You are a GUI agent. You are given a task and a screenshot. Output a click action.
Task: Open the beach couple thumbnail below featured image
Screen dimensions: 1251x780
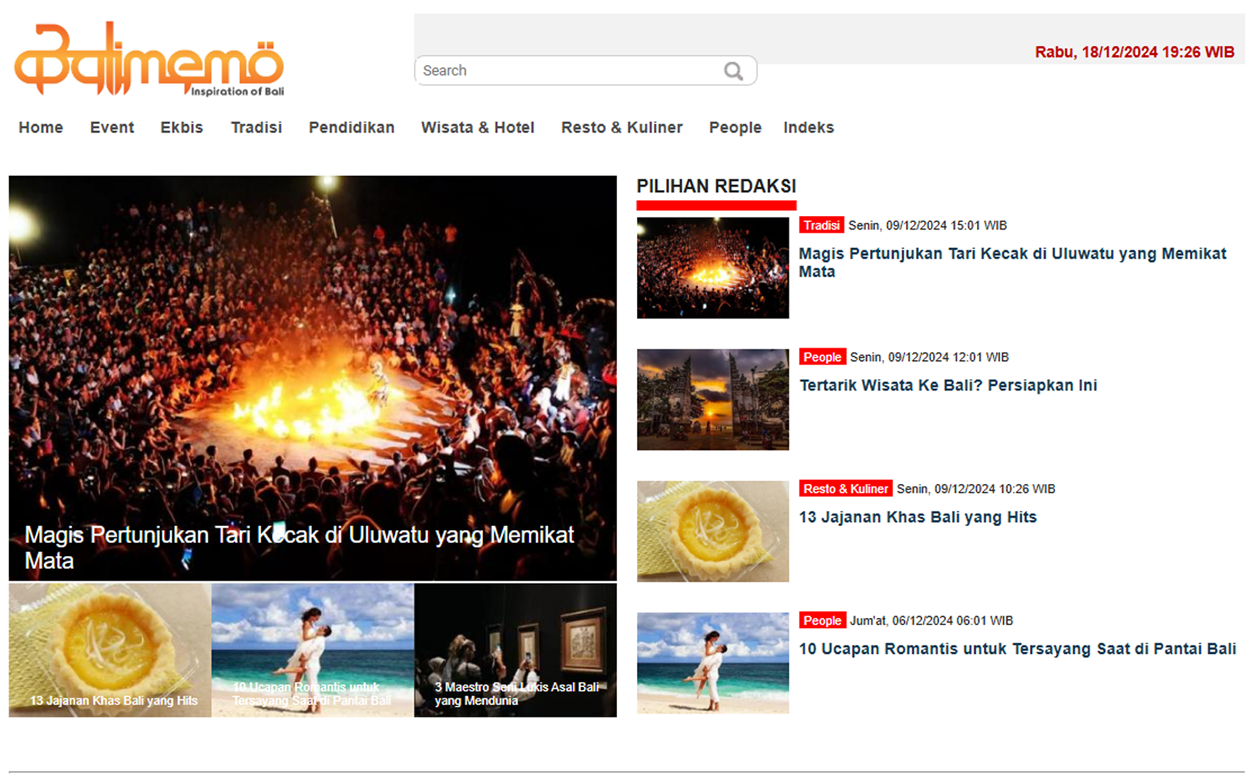point(312,650)
